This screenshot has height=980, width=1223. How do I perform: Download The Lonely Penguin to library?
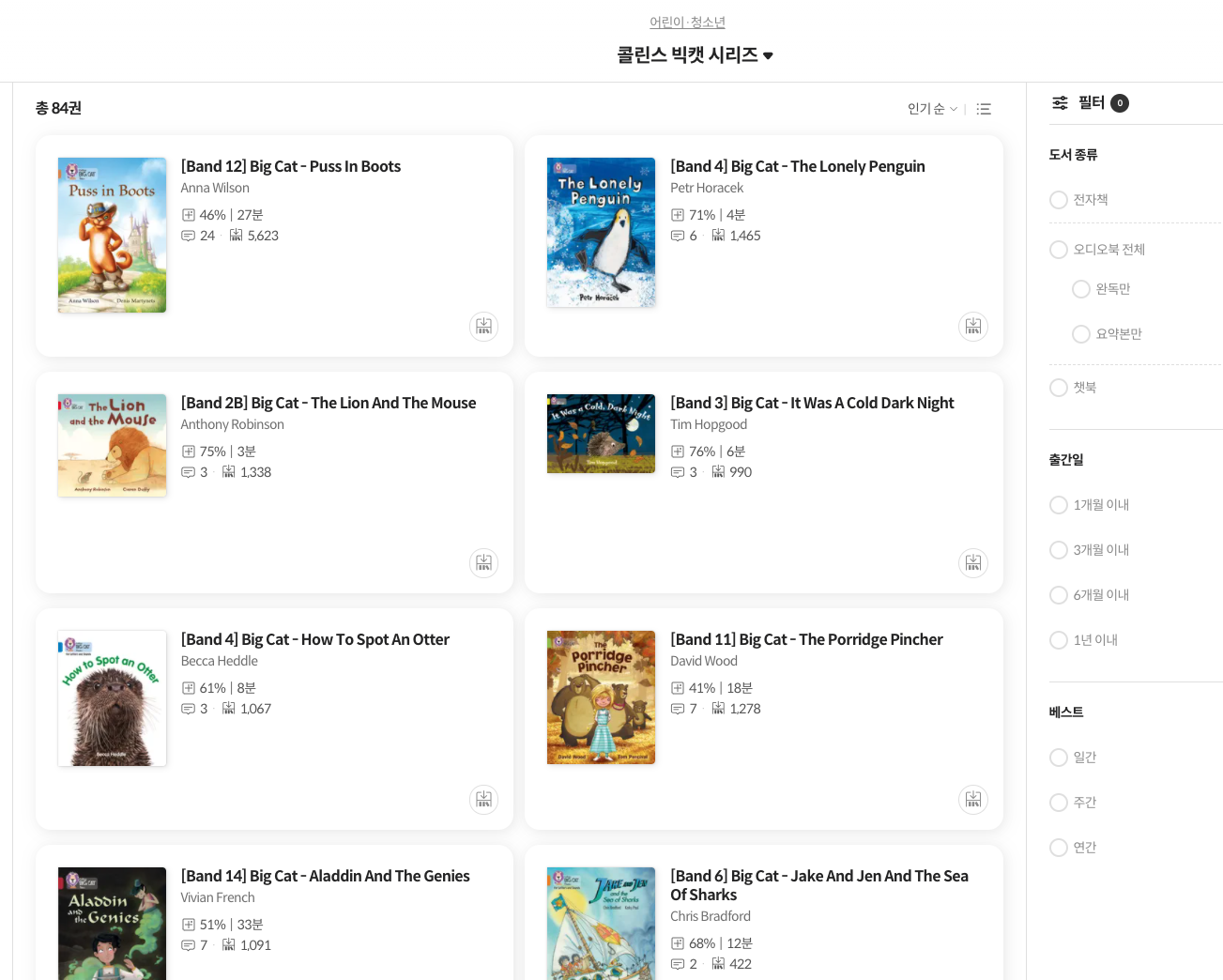tap(973, 327)
